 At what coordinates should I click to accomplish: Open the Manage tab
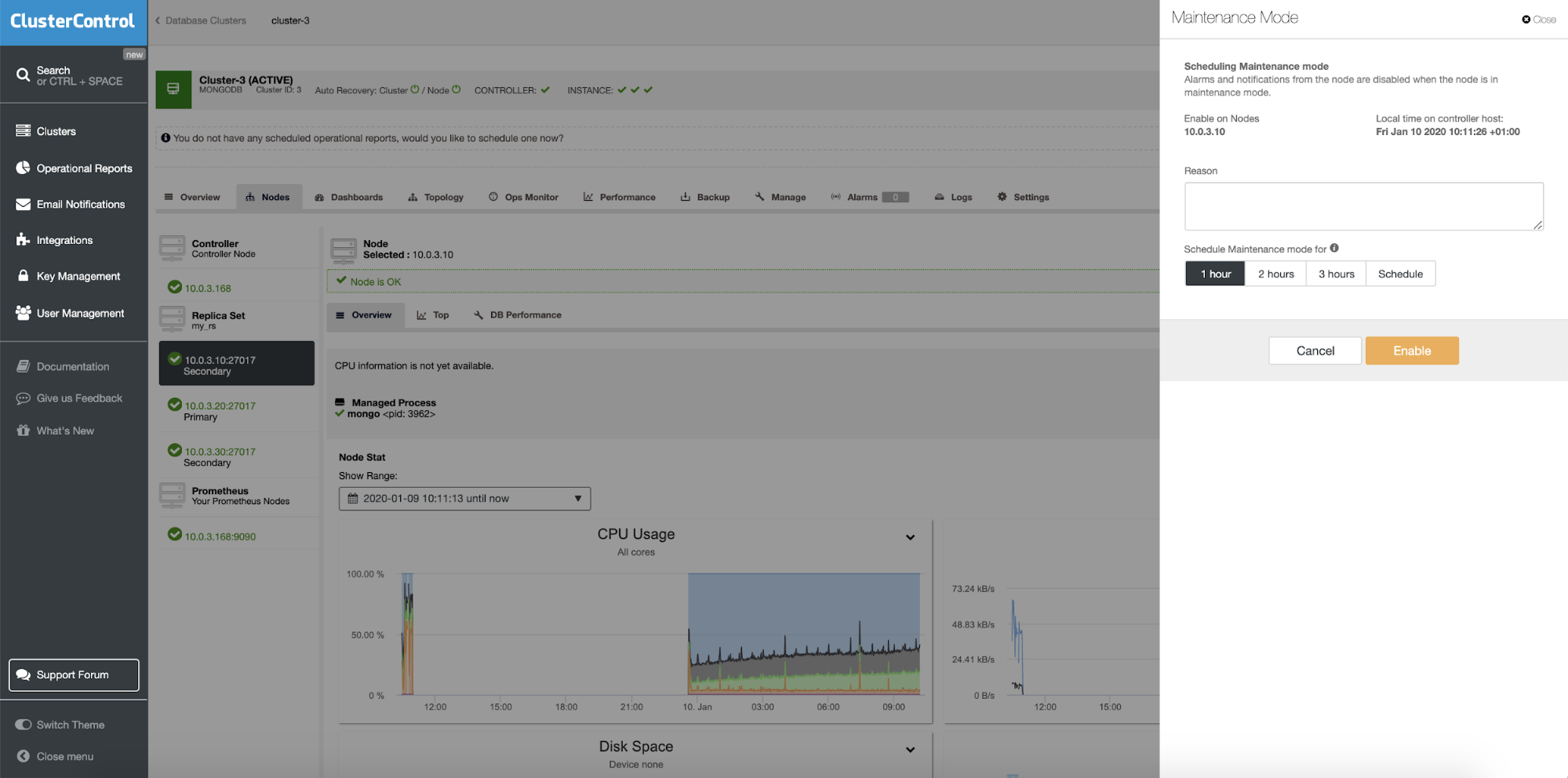[780, 197]
